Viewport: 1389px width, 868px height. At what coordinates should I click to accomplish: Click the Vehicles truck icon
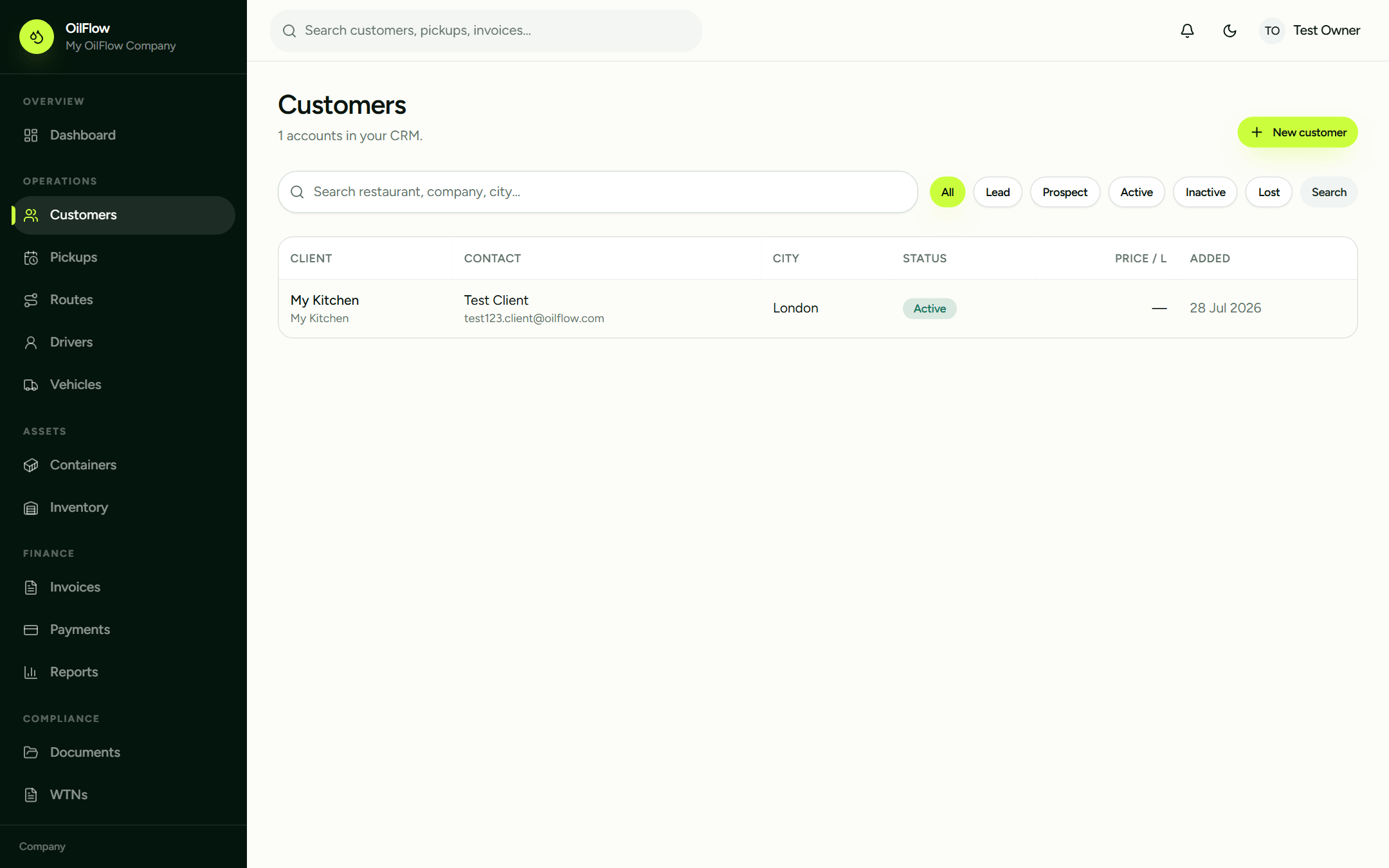click(31, 384)
